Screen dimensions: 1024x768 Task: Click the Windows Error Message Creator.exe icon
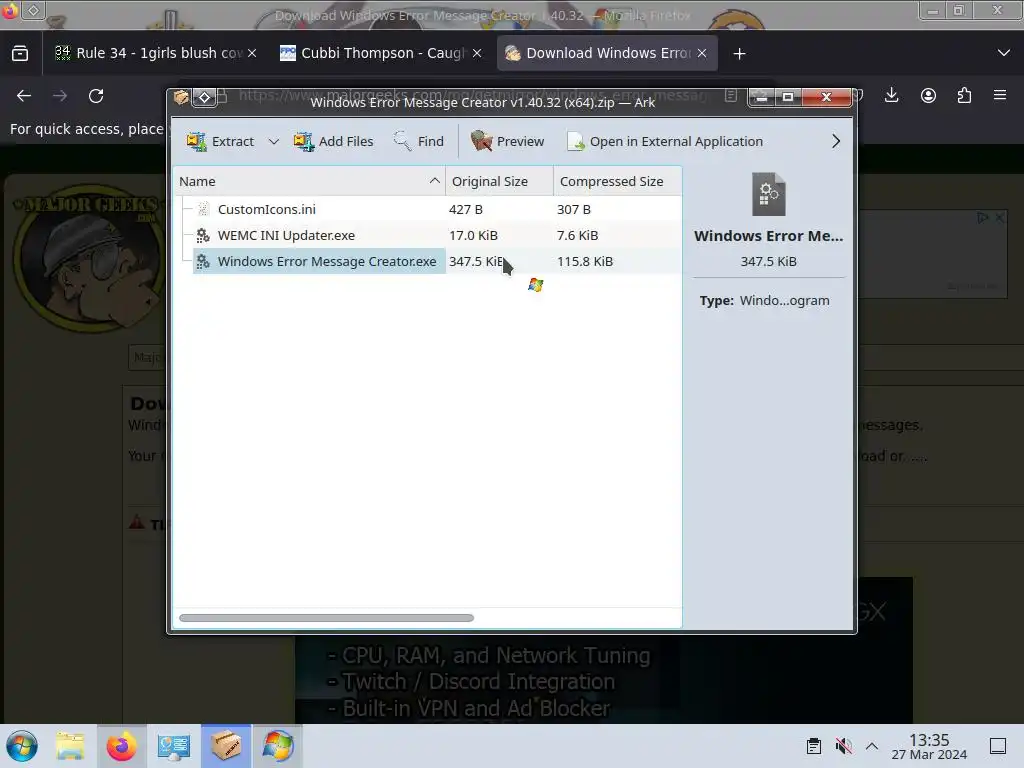[203, 261]
